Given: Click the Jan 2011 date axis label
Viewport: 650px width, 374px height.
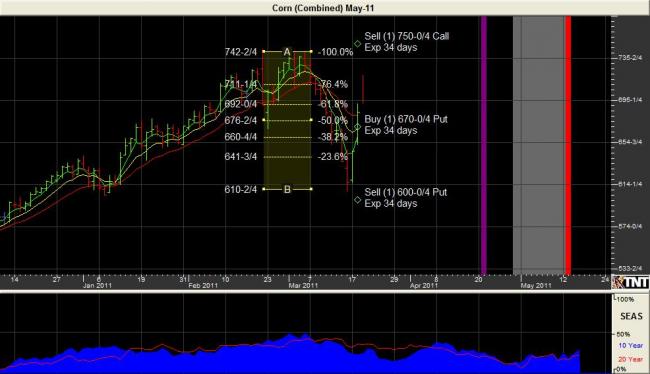Looking at the screenshot, I should (97, 286).
